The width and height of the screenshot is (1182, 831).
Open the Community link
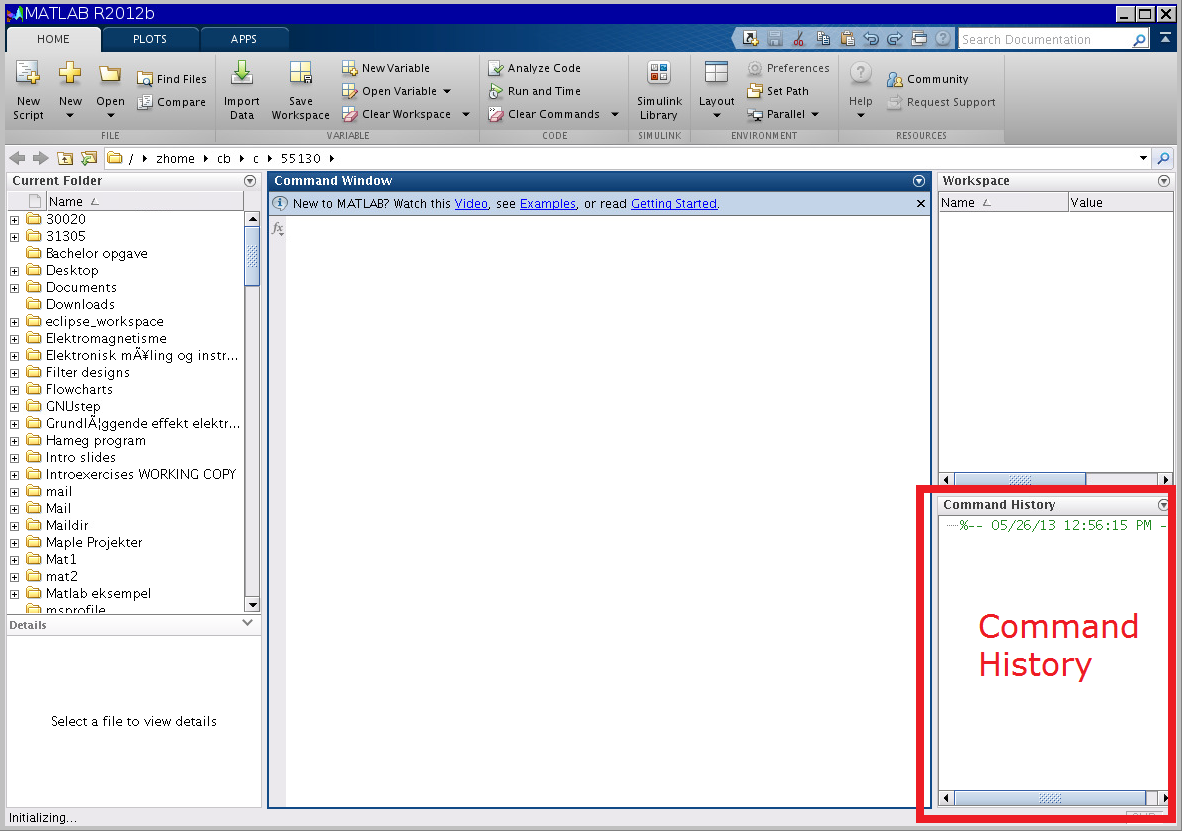tap(927, 78)
